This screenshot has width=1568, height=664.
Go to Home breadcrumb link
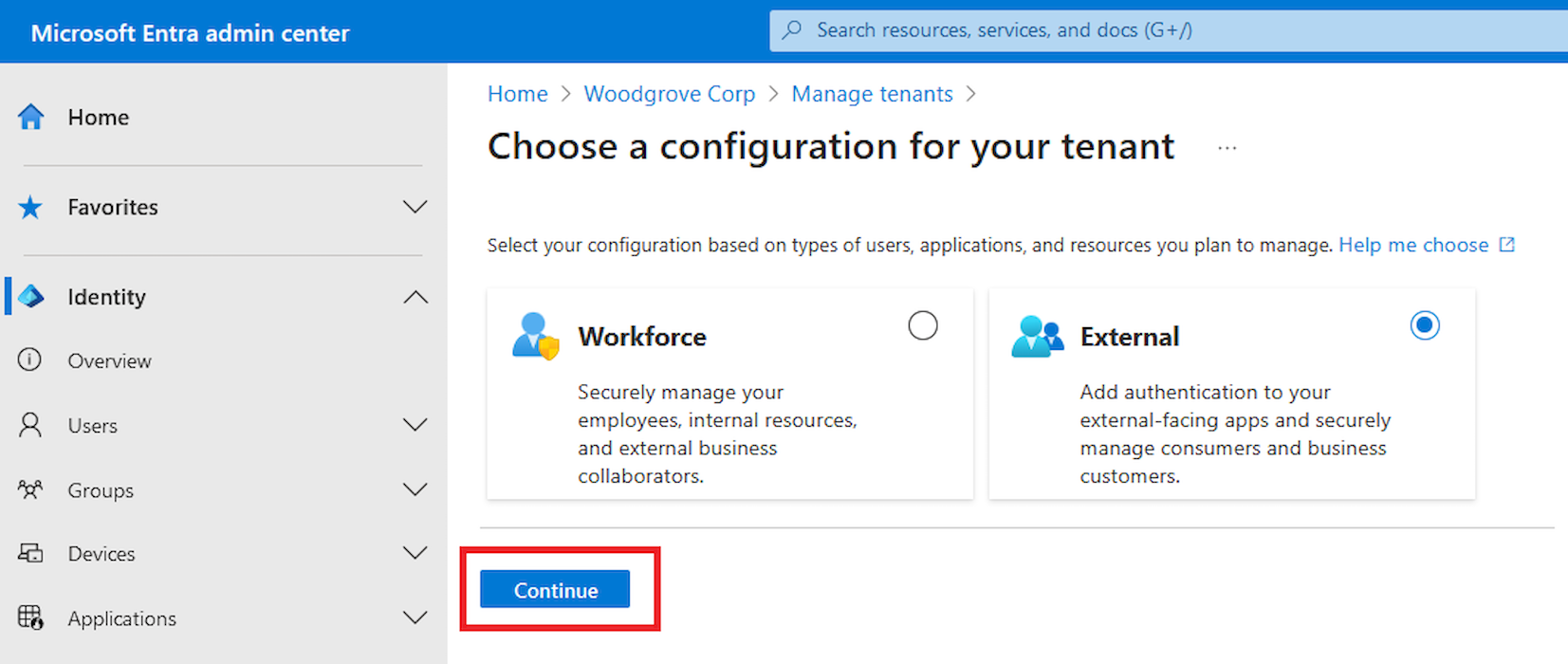pyautogui.click(x=517, y=94)
